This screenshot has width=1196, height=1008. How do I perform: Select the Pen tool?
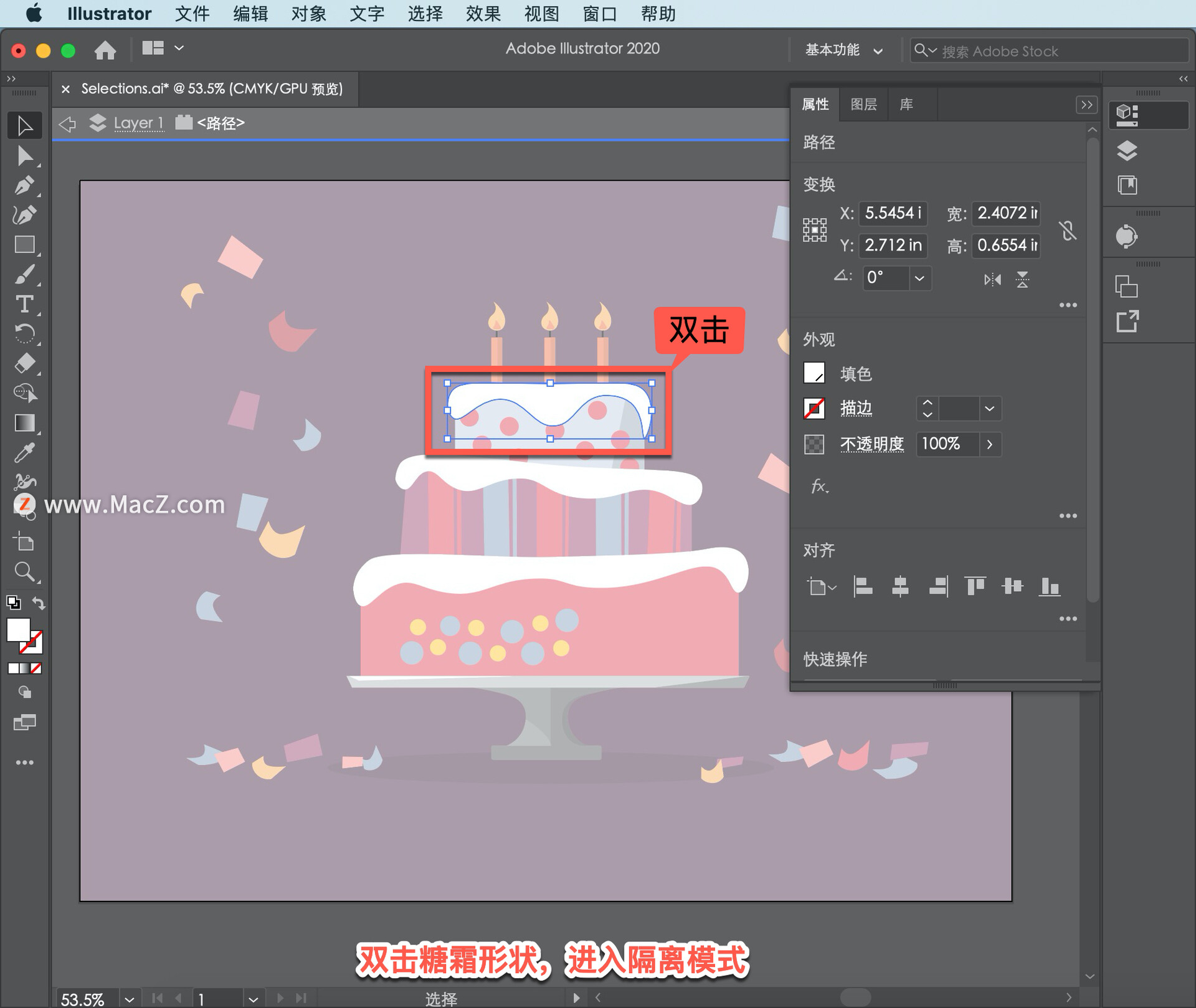pos(25,185)
